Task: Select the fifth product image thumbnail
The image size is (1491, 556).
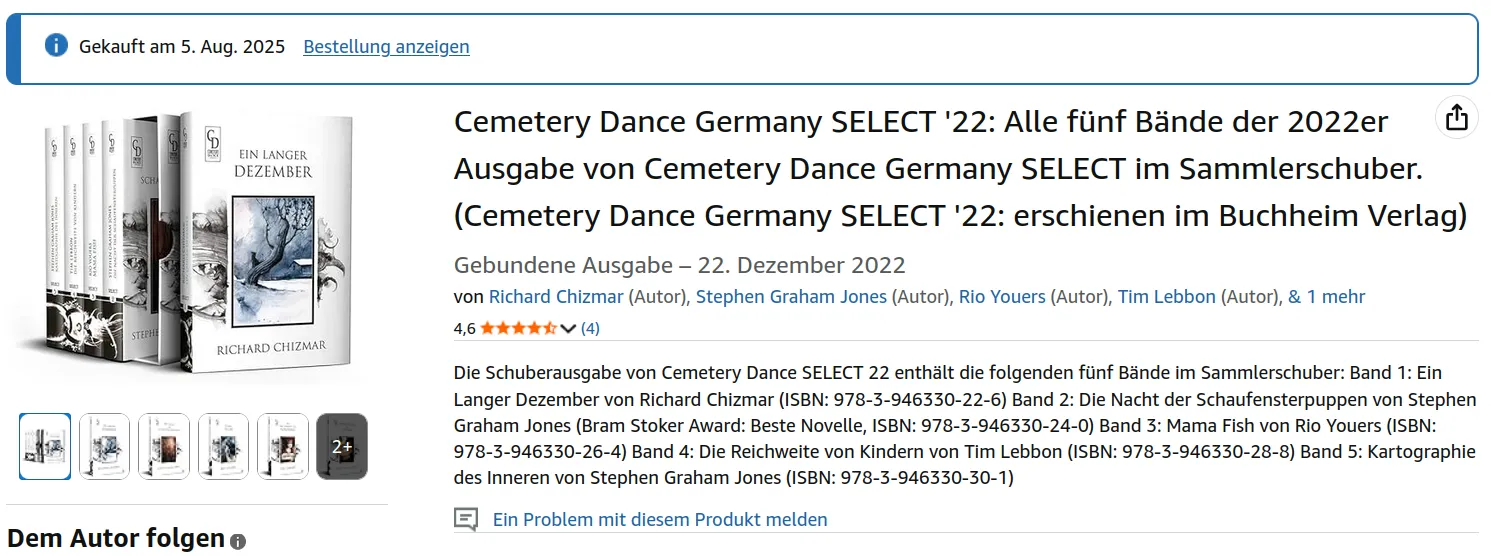Action: click(x=283, y=446)
